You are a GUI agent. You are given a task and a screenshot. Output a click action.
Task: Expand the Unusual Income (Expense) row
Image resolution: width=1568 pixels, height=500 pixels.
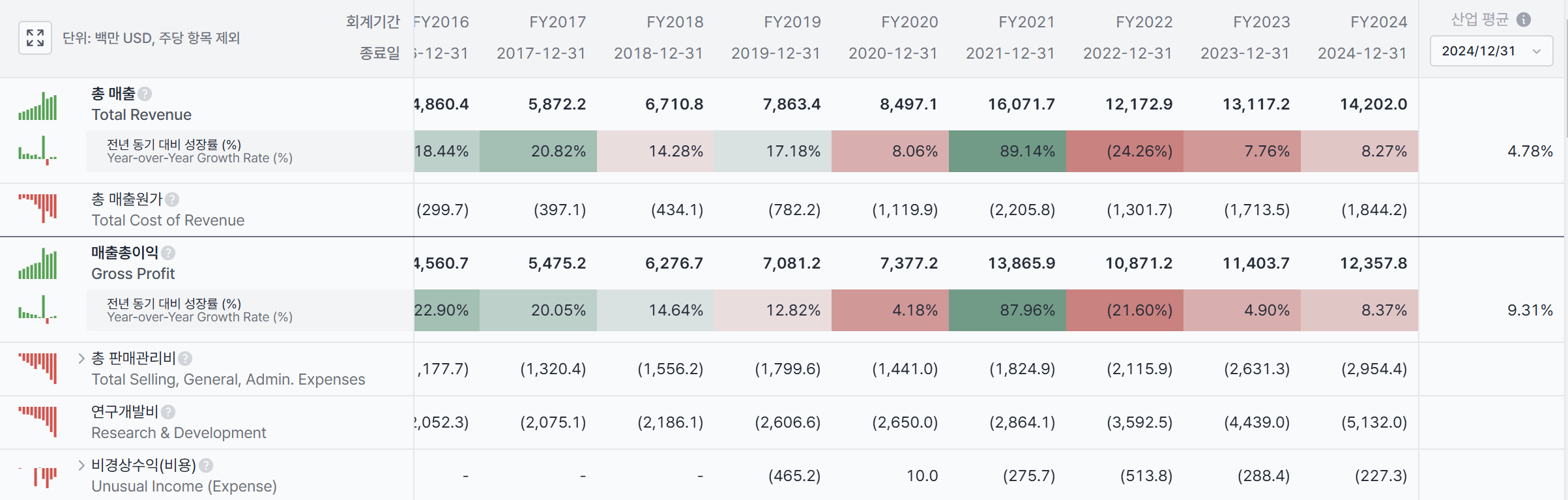[x=81, y=465]
